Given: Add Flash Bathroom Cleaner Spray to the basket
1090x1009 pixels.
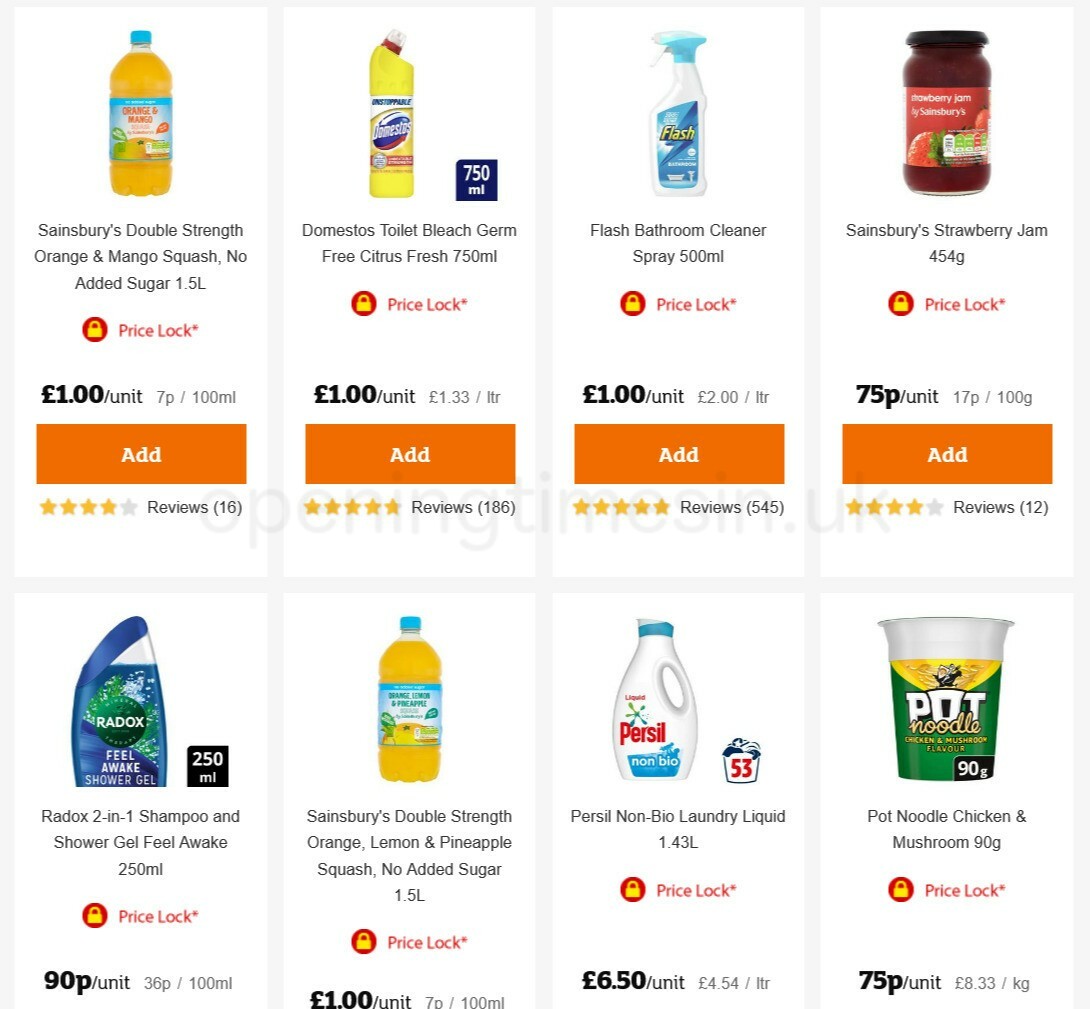Looking at the screenshot, I should (x=678, y=454).
